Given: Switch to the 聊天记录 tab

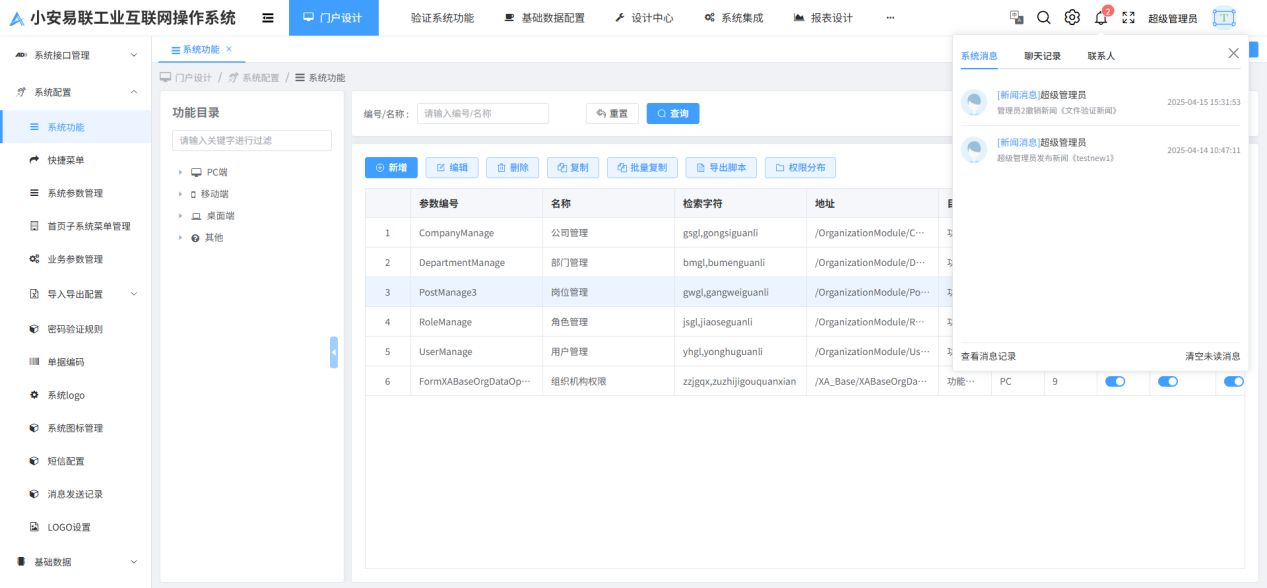Looking at the screenshot, I should tap(1042, 56).
